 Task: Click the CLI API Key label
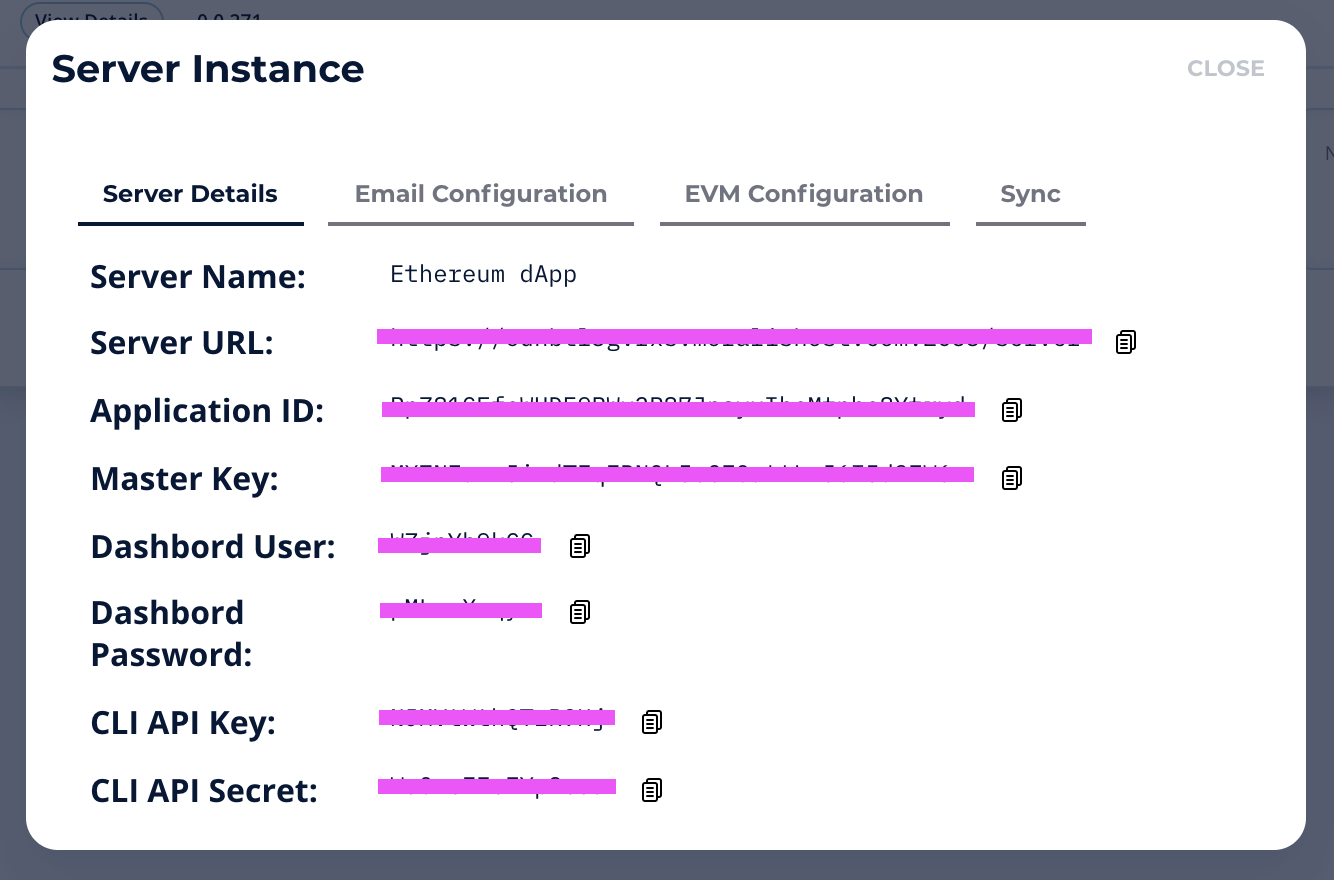click(x=183, y=723)
